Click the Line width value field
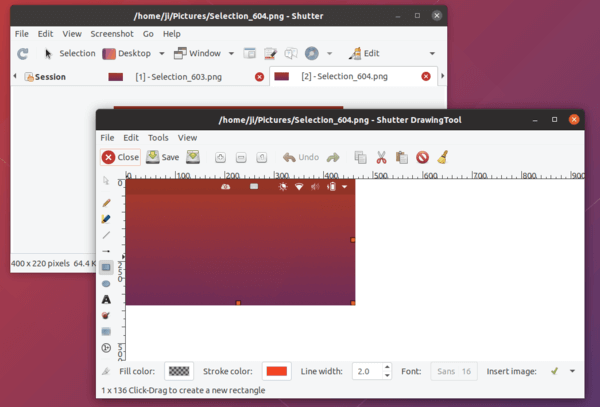600x407 pixels. [x=368, y=371]
